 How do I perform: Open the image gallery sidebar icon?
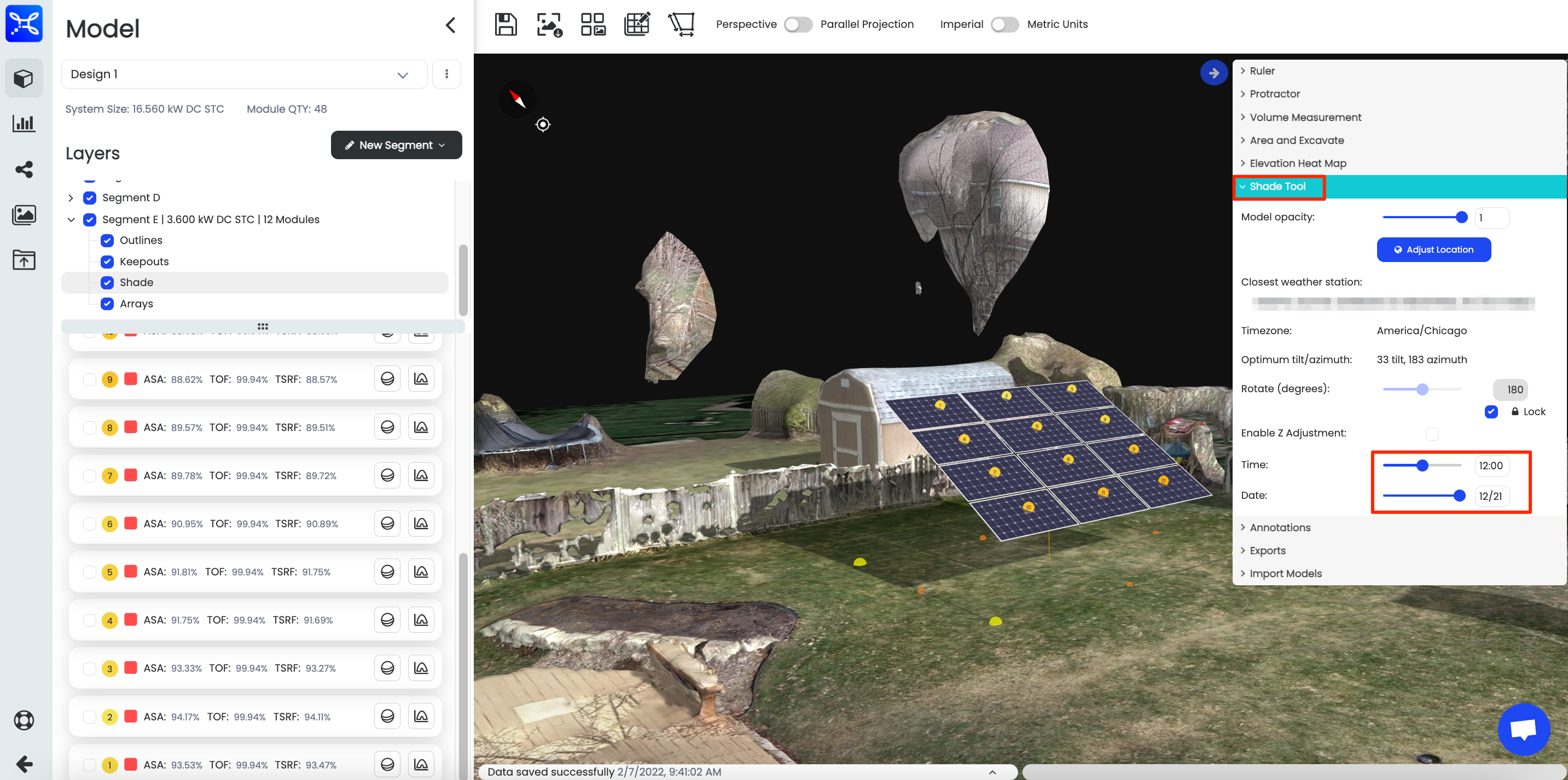coord(24,215)
